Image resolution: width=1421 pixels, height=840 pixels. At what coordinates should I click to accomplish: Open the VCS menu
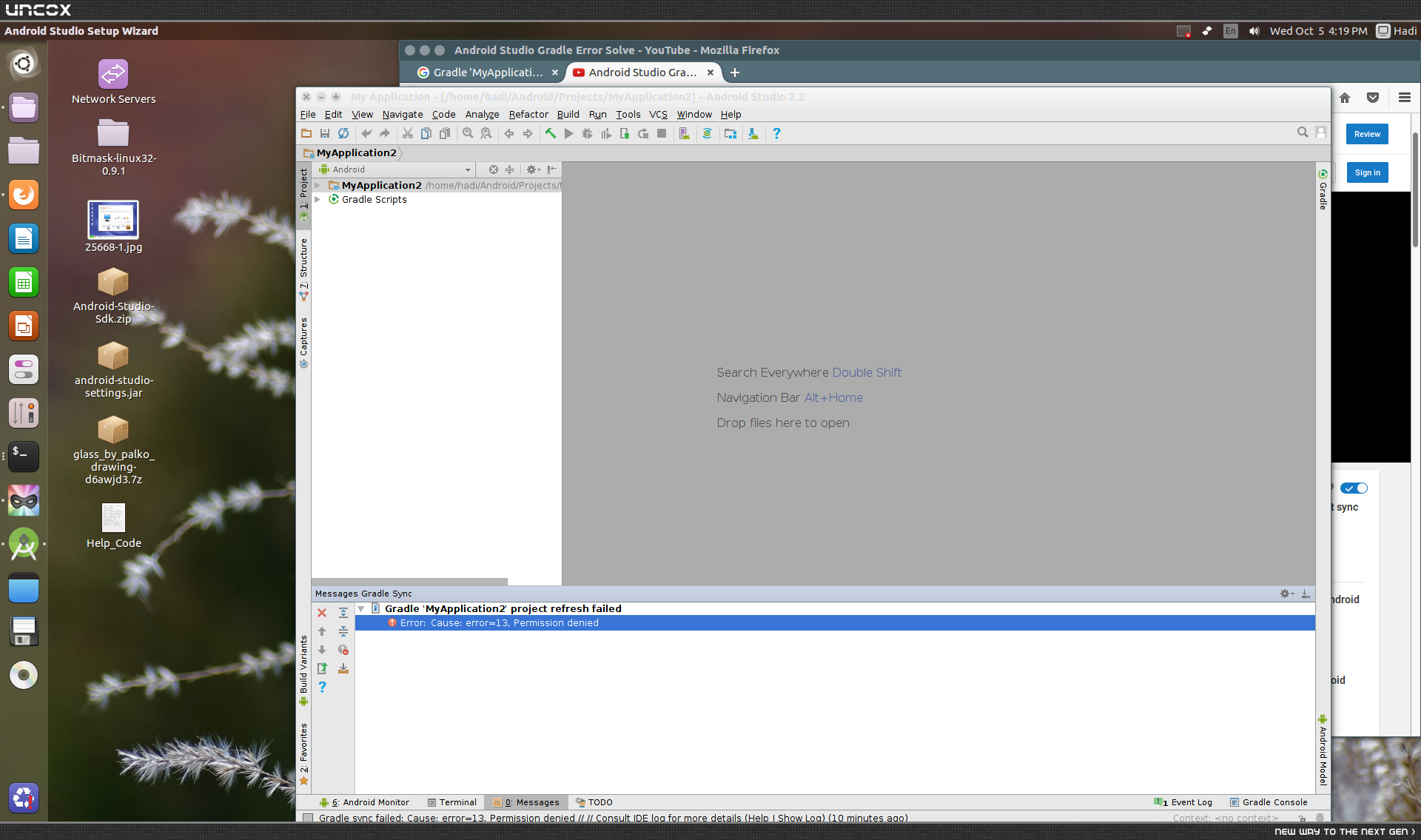point(658,115)
